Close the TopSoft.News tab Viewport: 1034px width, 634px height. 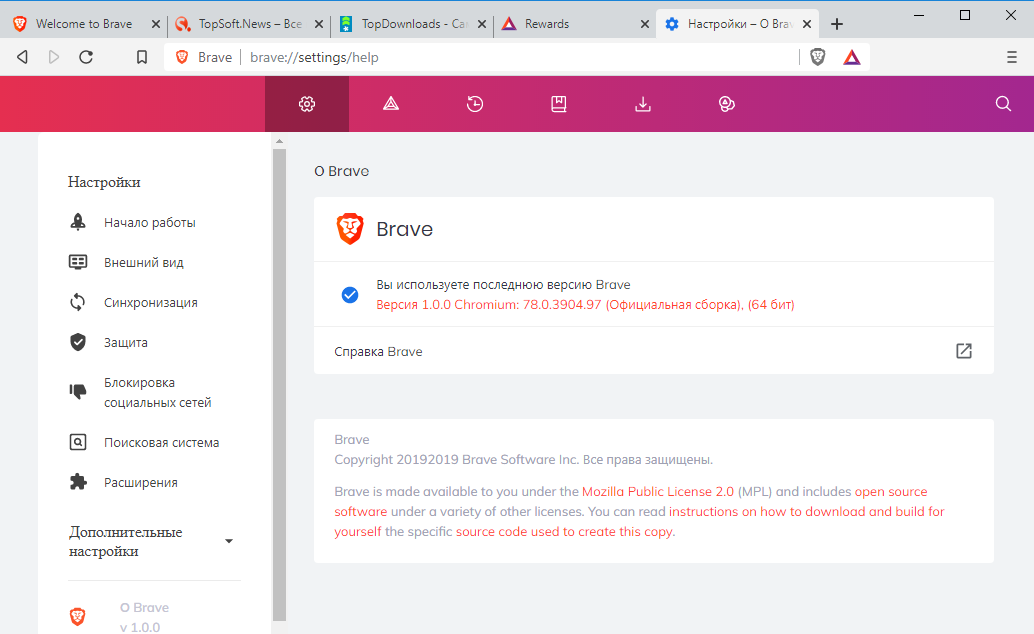[319, 24]
